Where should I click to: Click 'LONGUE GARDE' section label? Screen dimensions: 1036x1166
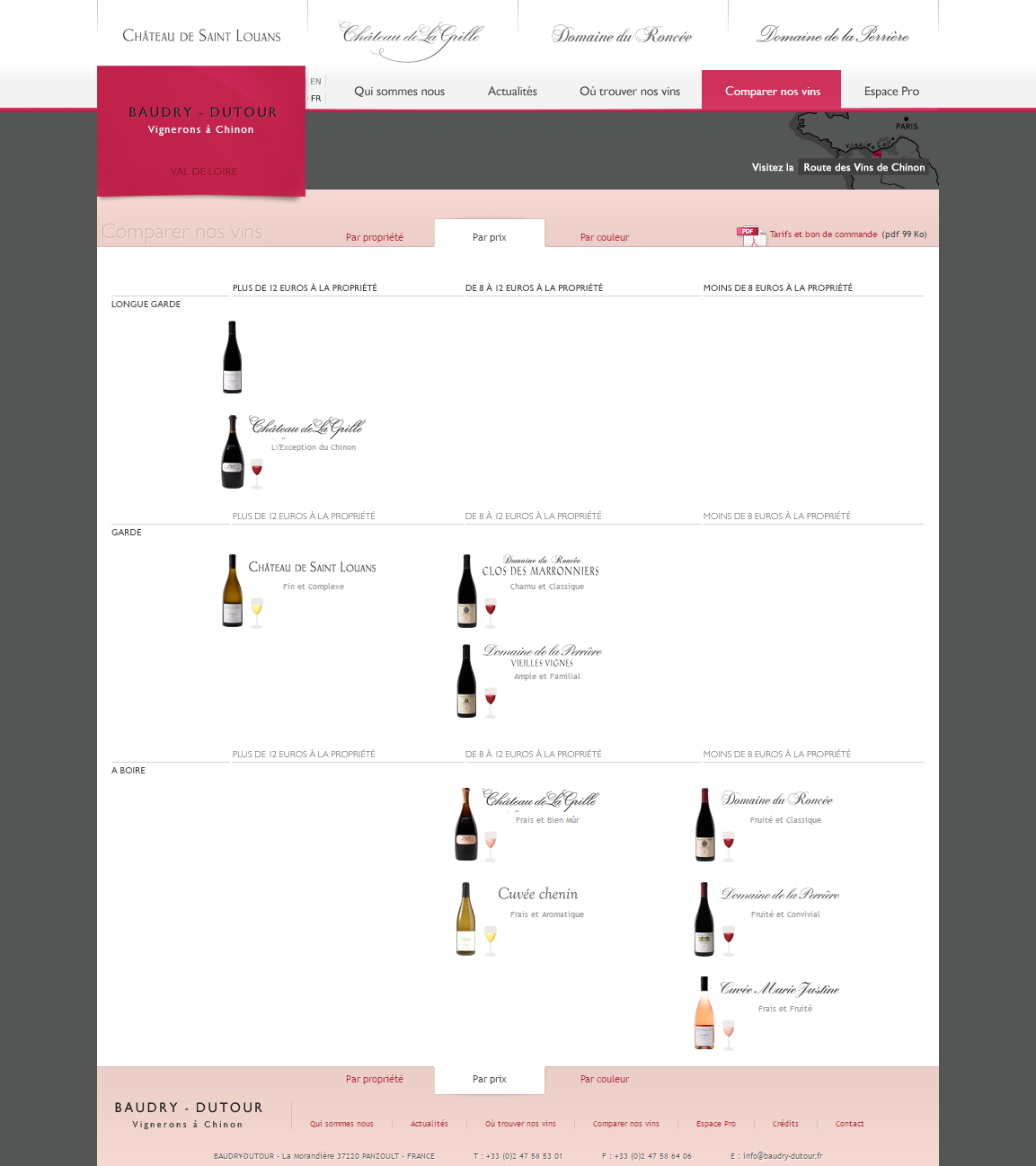point(146,305)
